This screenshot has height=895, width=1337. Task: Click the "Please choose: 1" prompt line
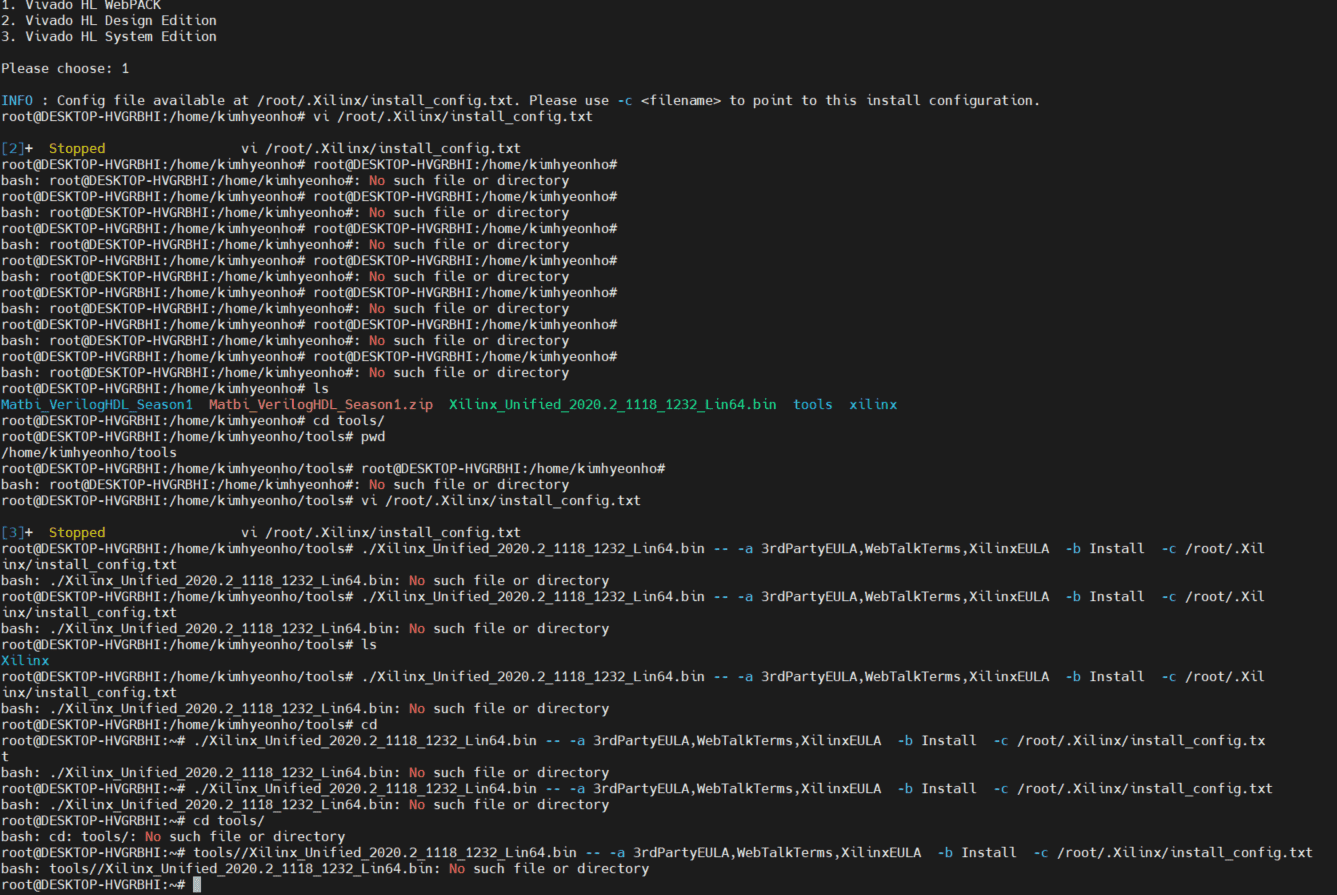click(65, 68)
